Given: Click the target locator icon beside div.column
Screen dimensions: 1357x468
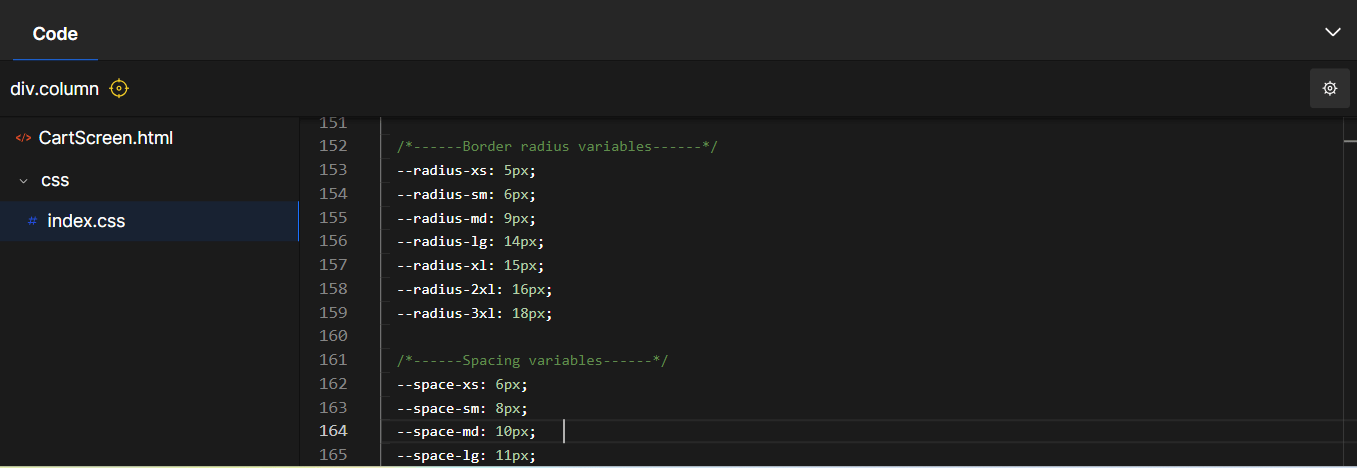Looking at the screenshot, I should pyautogui.click(x=119, y=88).
